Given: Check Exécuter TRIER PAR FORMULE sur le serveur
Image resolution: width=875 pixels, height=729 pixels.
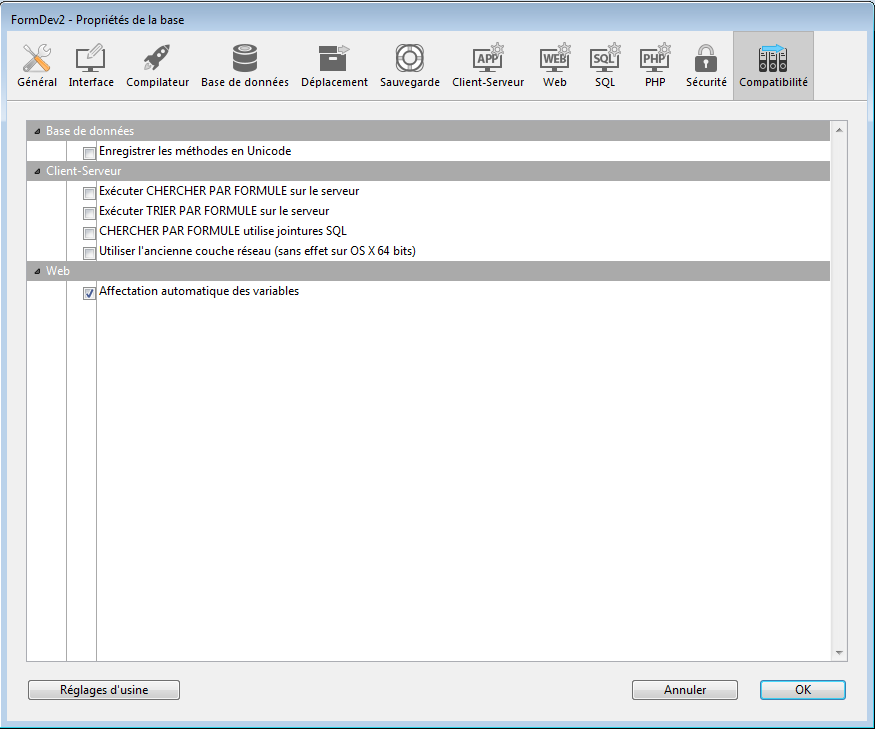Looking at the screenshot, I should [x=89, y=213].
